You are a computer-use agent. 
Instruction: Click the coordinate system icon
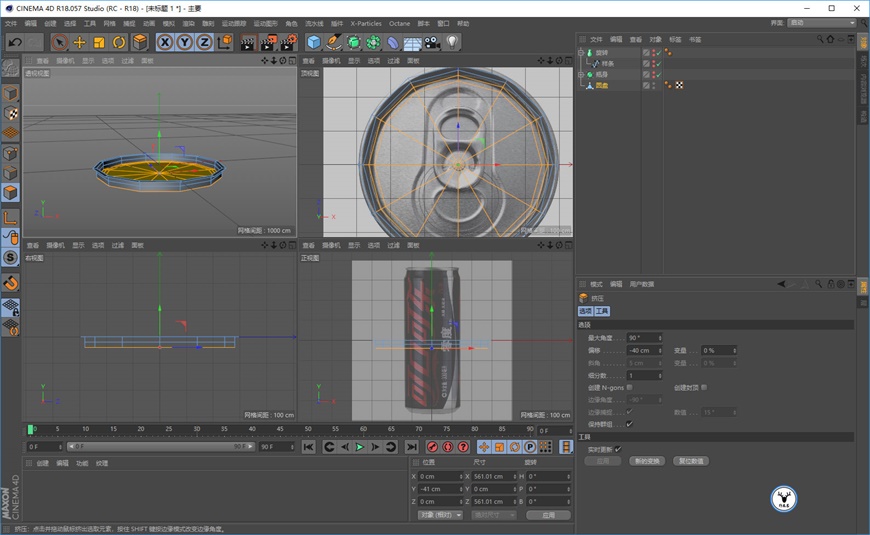[225, 42]
